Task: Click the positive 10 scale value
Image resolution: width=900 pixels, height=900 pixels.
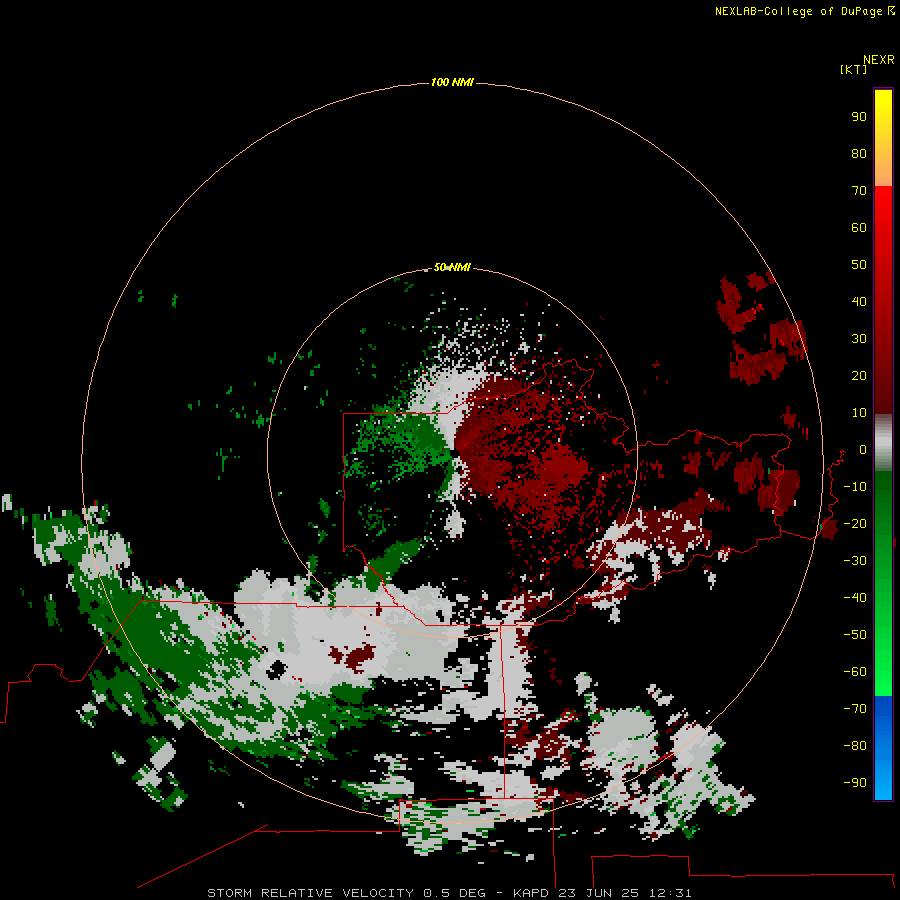Action: pyautogui.click(x=859, y=413)
